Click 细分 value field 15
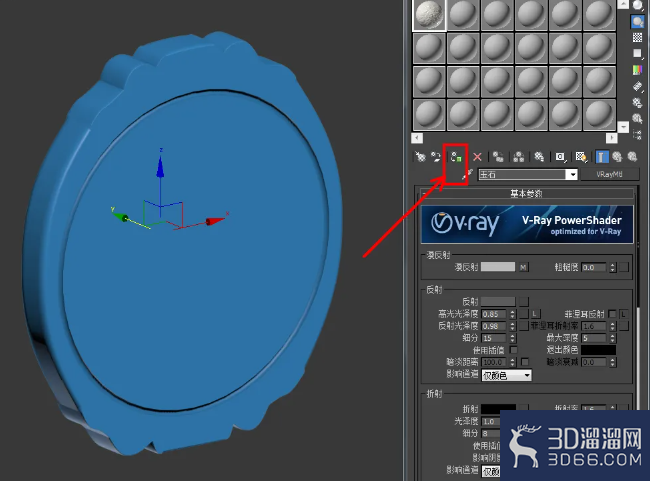The height and width of the screenshot is (481, 650). (494, 338)
